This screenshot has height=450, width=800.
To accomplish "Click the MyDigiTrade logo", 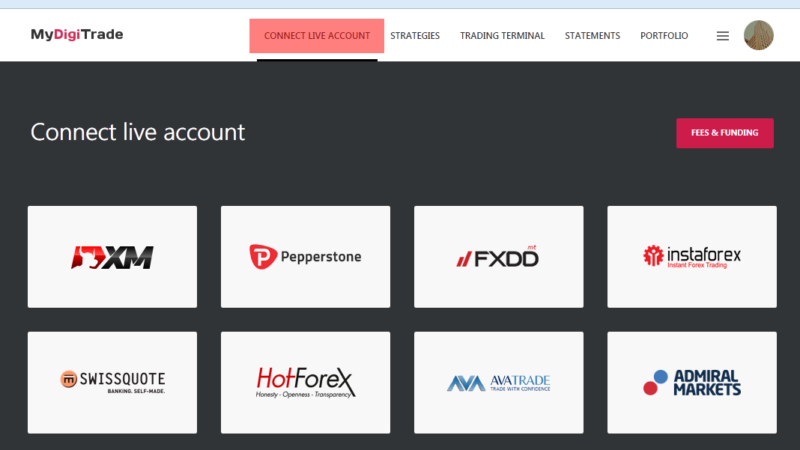I will (77, 35).
